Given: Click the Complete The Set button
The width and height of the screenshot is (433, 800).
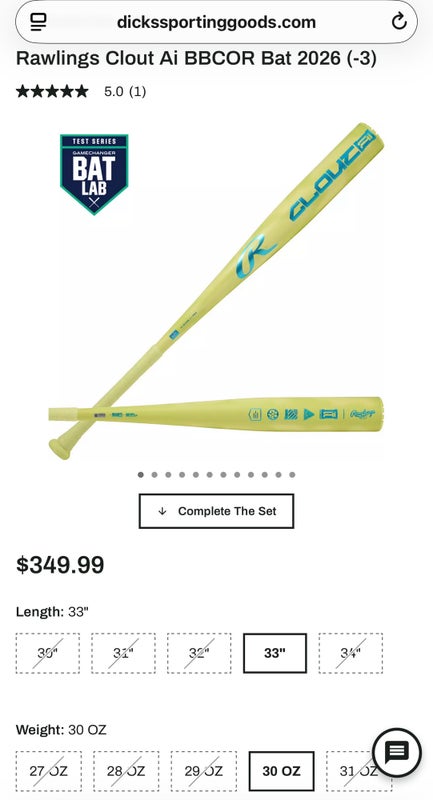Looking at the screenshot, I should click(216, 511).
